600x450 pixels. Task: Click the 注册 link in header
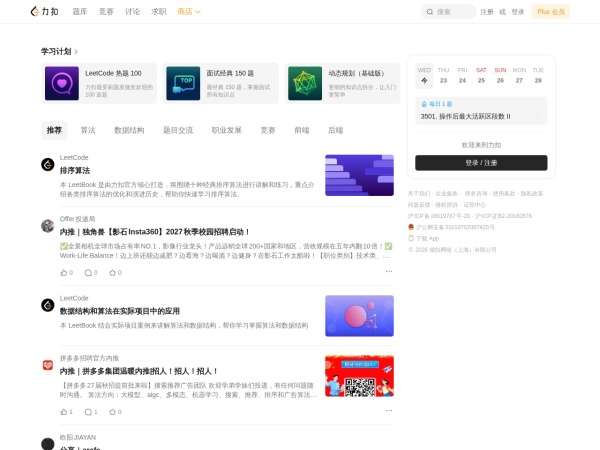click(487, 12)
